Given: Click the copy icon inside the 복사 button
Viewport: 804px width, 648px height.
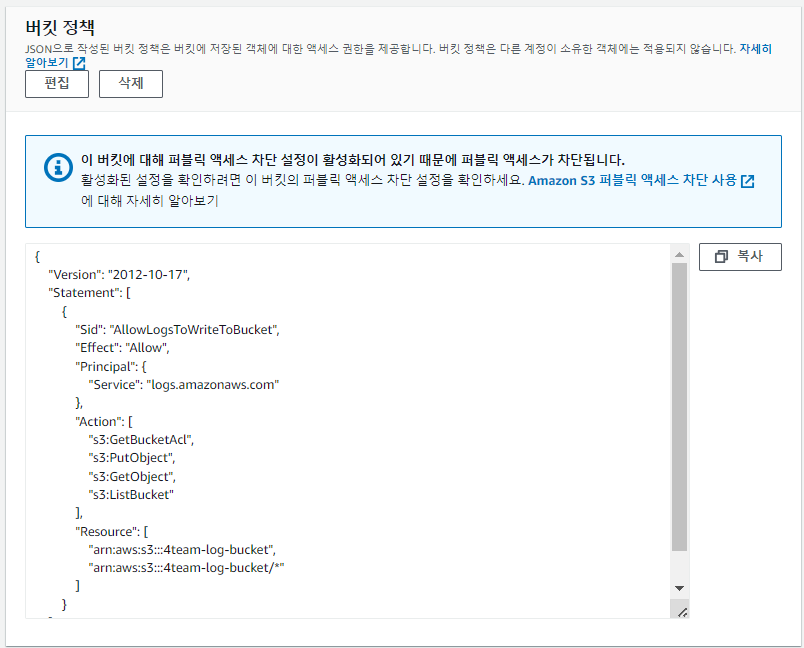Looking at the screenshot, I should click(721, 256).
